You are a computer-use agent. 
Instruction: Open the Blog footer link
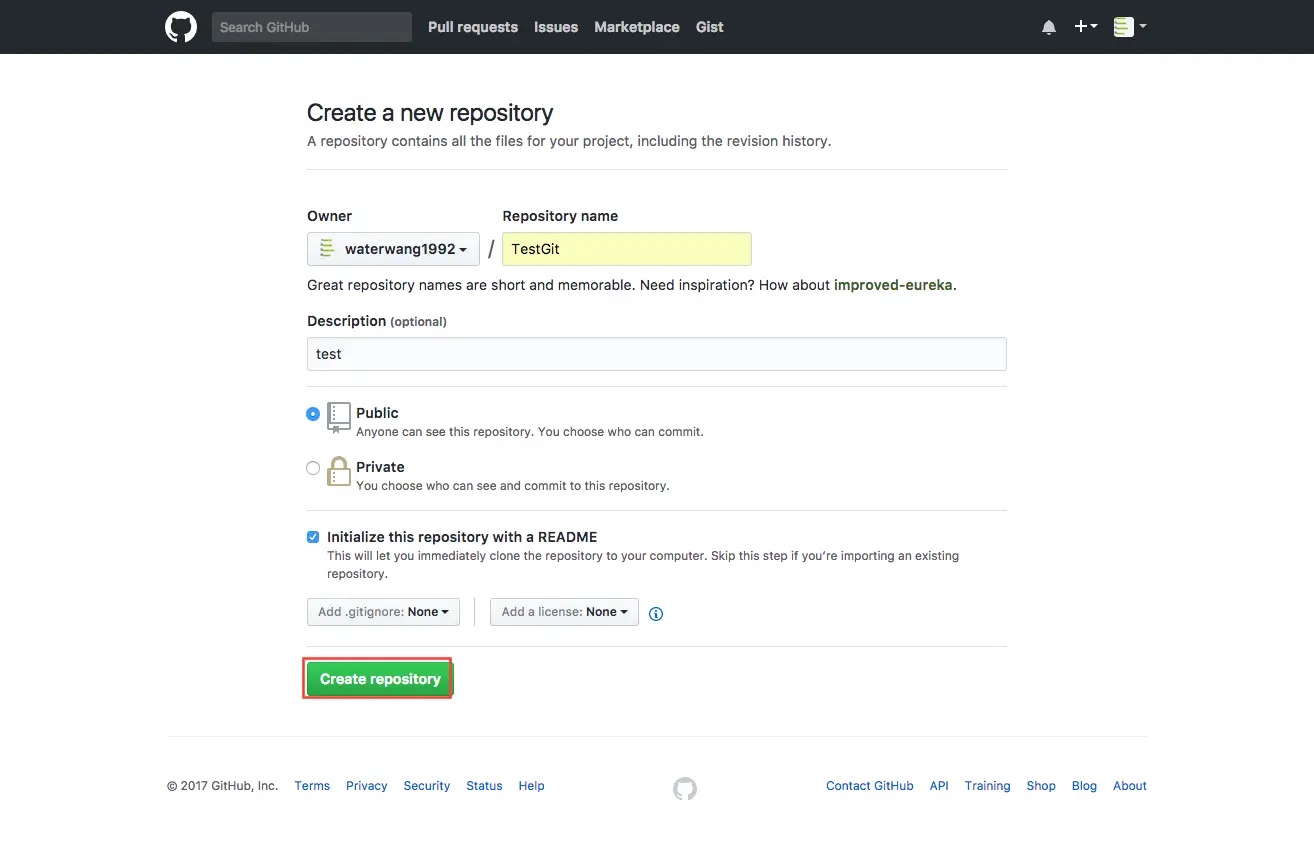[x=1085, y=786]
